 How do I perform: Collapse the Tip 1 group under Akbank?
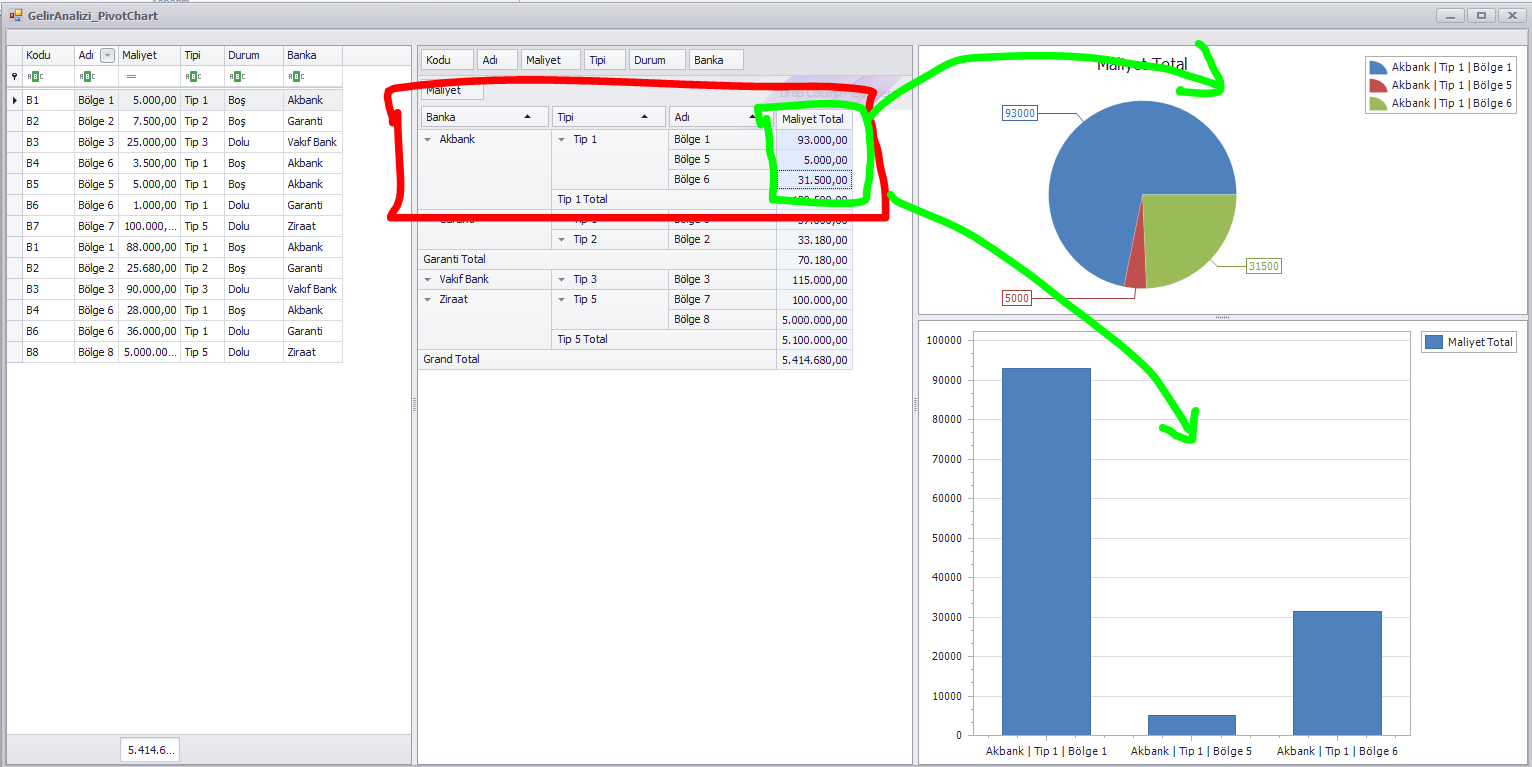pyautogui.click(x=563, y=139)
